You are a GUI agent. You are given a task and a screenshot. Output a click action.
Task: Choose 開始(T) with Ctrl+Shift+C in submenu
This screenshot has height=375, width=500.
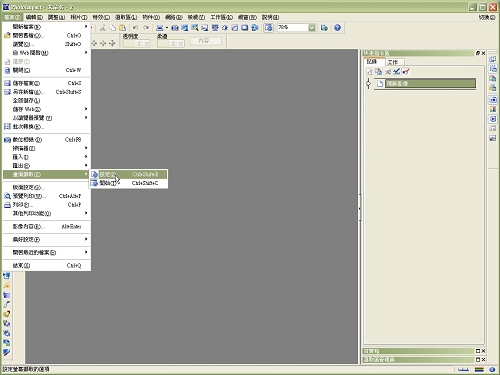tap(128, 183)
